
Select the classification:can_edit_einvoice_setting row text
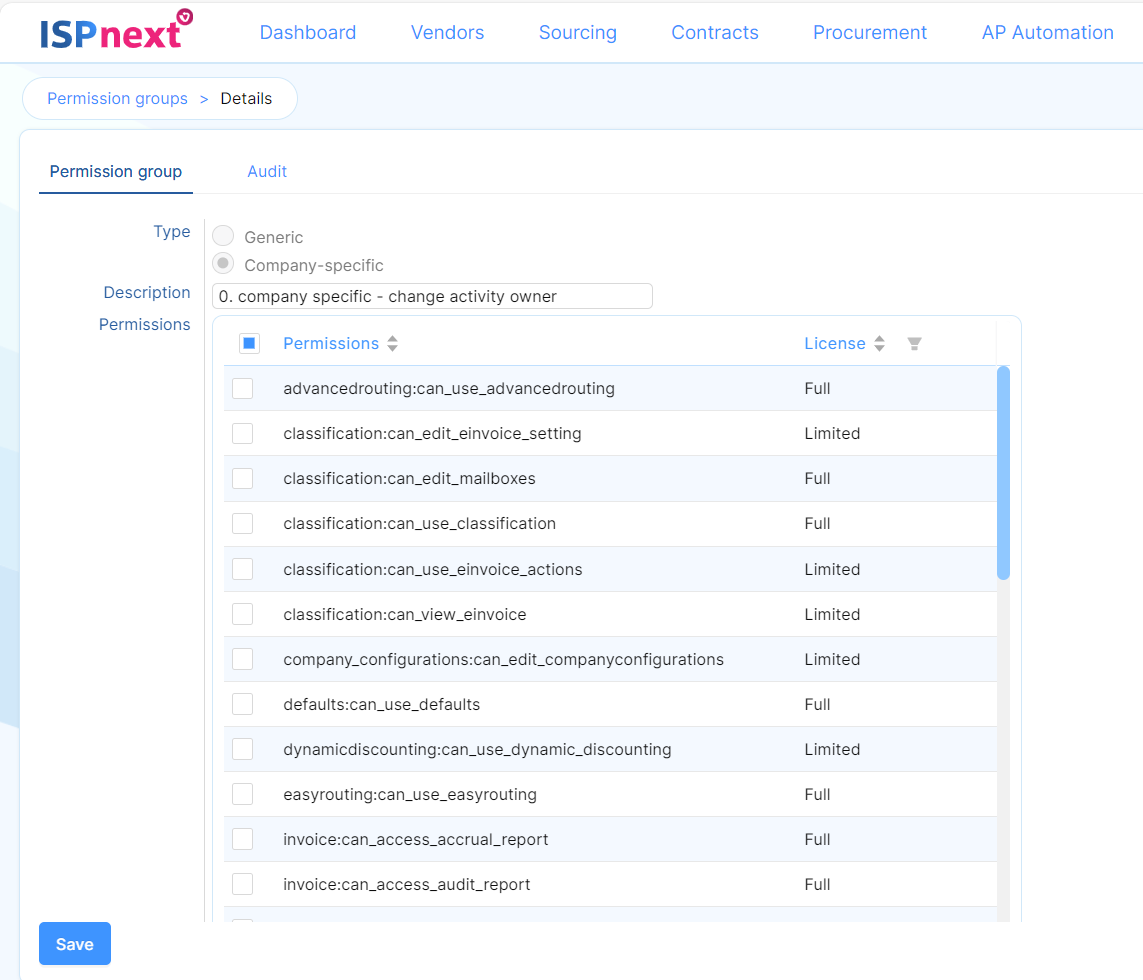(432, 434)
